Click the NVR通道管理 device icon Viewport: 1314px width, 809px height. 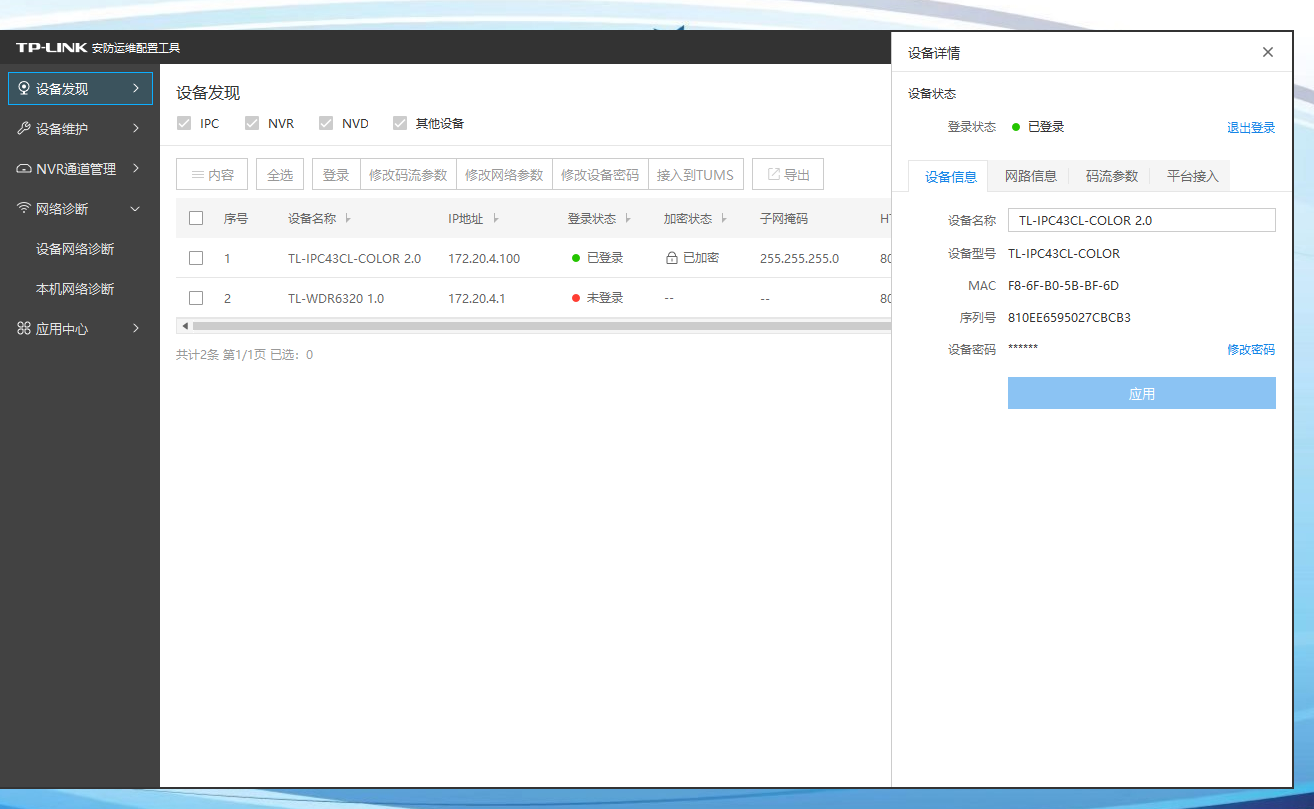click(24, 169)
